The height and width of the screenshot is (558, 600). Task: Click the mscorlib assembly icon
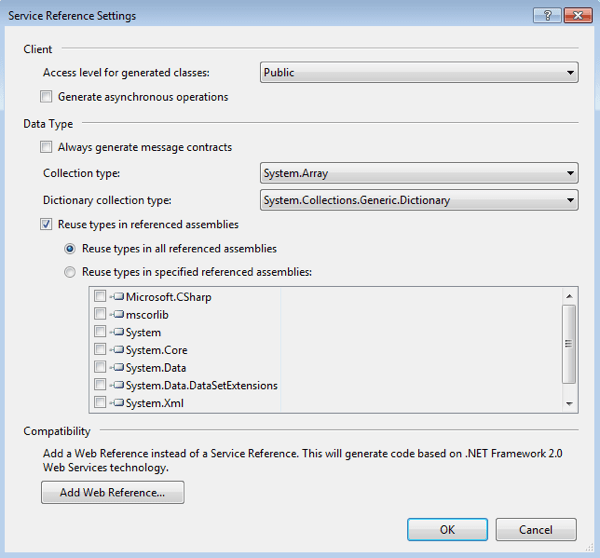click(117, 315)
